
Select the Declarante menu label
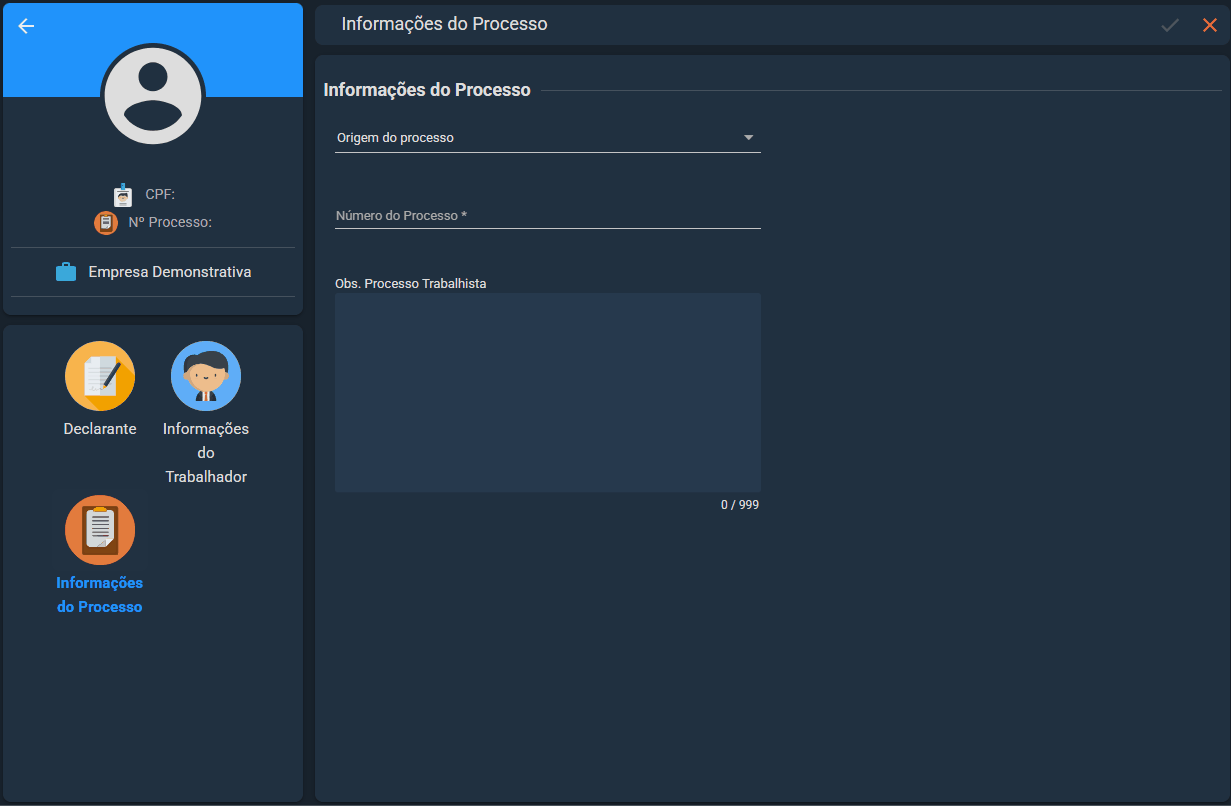coord(100,429)
